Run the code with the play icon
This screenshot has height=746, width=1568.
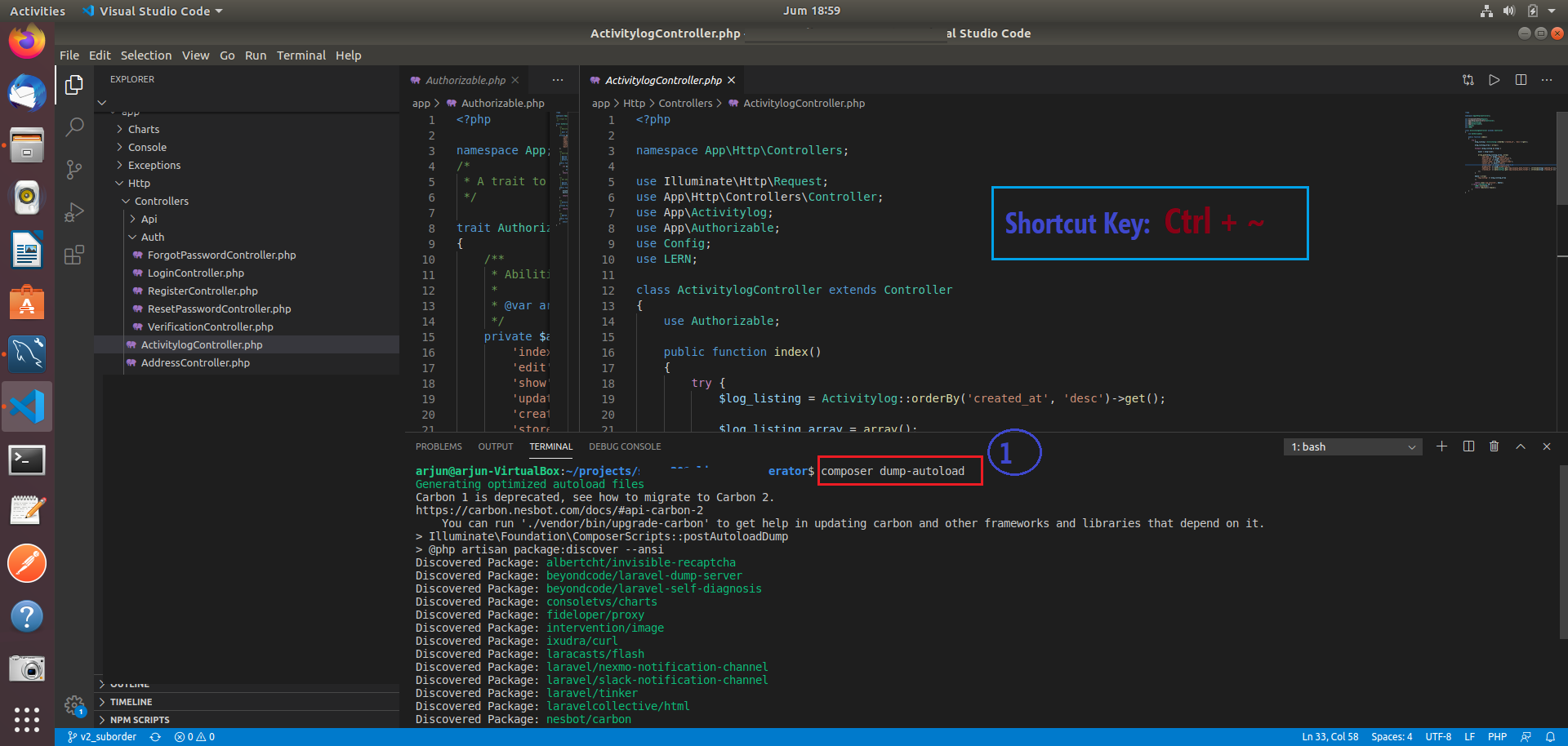(x=1494, y=80)
